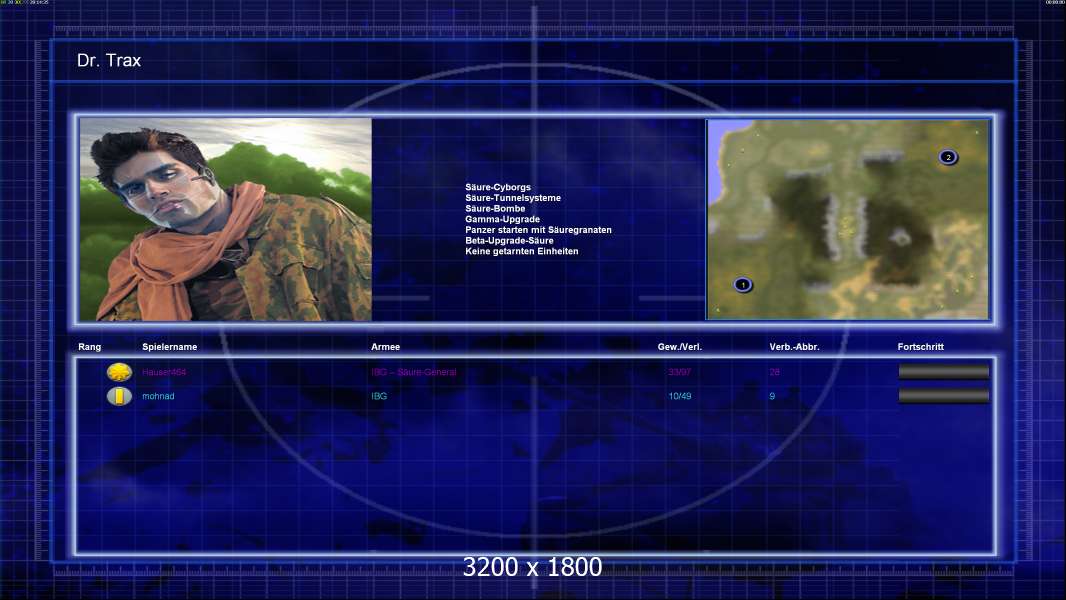Click the Keine getarnten Einheiten line

point(522,251)
